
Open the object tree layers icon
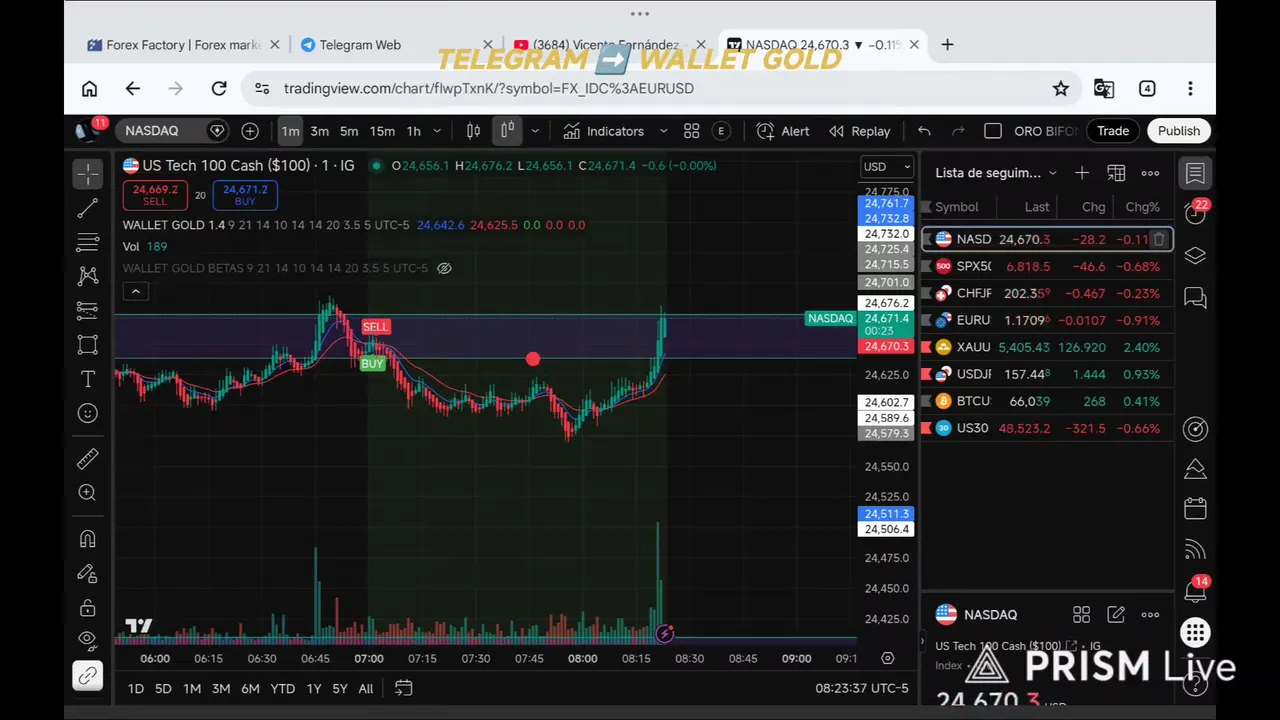1195,256
